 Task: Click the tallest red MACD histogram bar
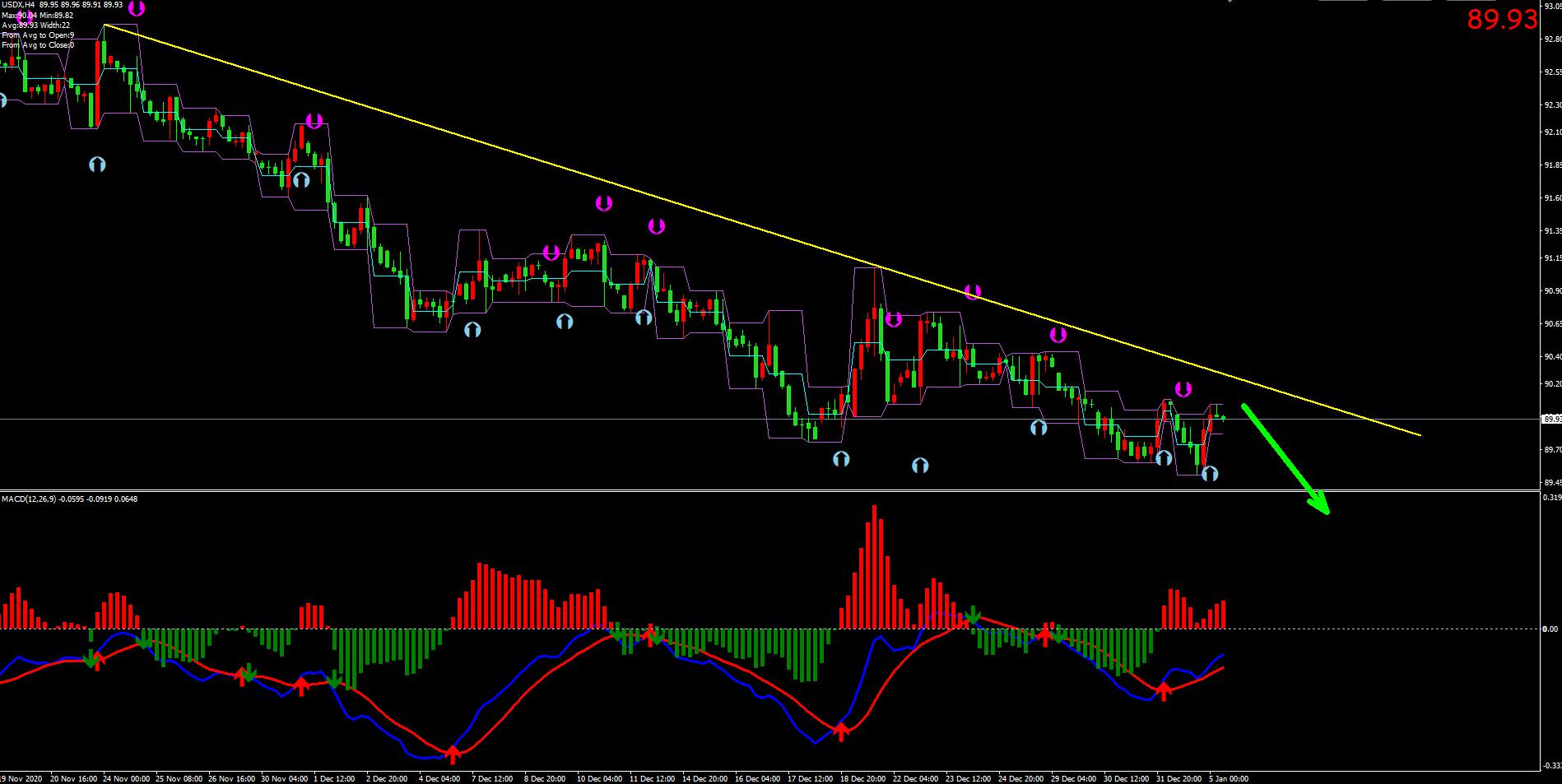point(874,566)
